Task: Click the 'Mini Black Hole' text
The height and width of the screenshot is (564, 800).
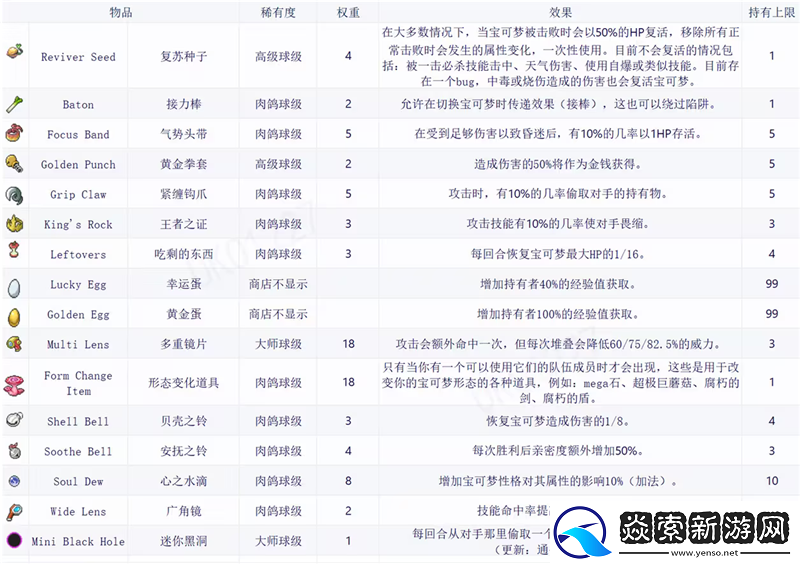Action: [x=78, y=541]
